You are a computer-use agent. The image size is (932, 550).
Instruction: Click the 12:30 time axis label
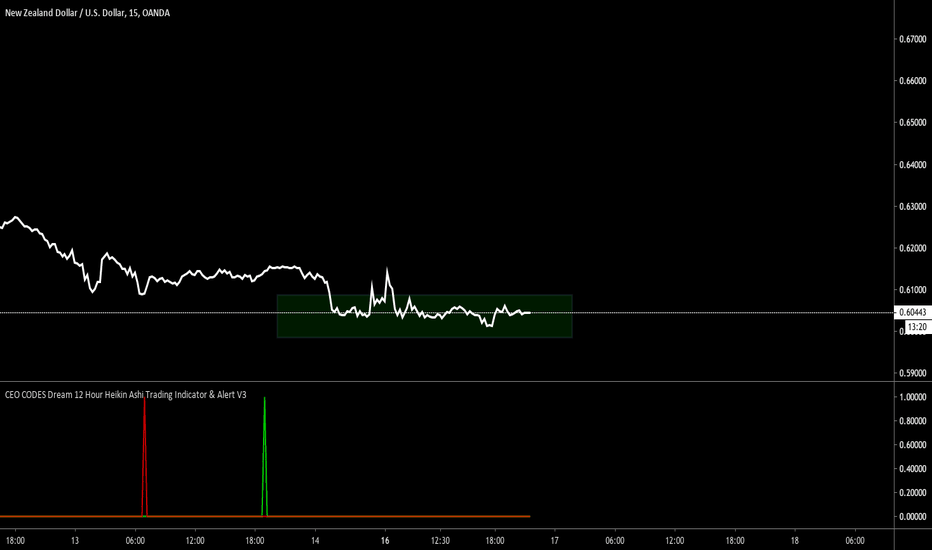pos(440,540)
